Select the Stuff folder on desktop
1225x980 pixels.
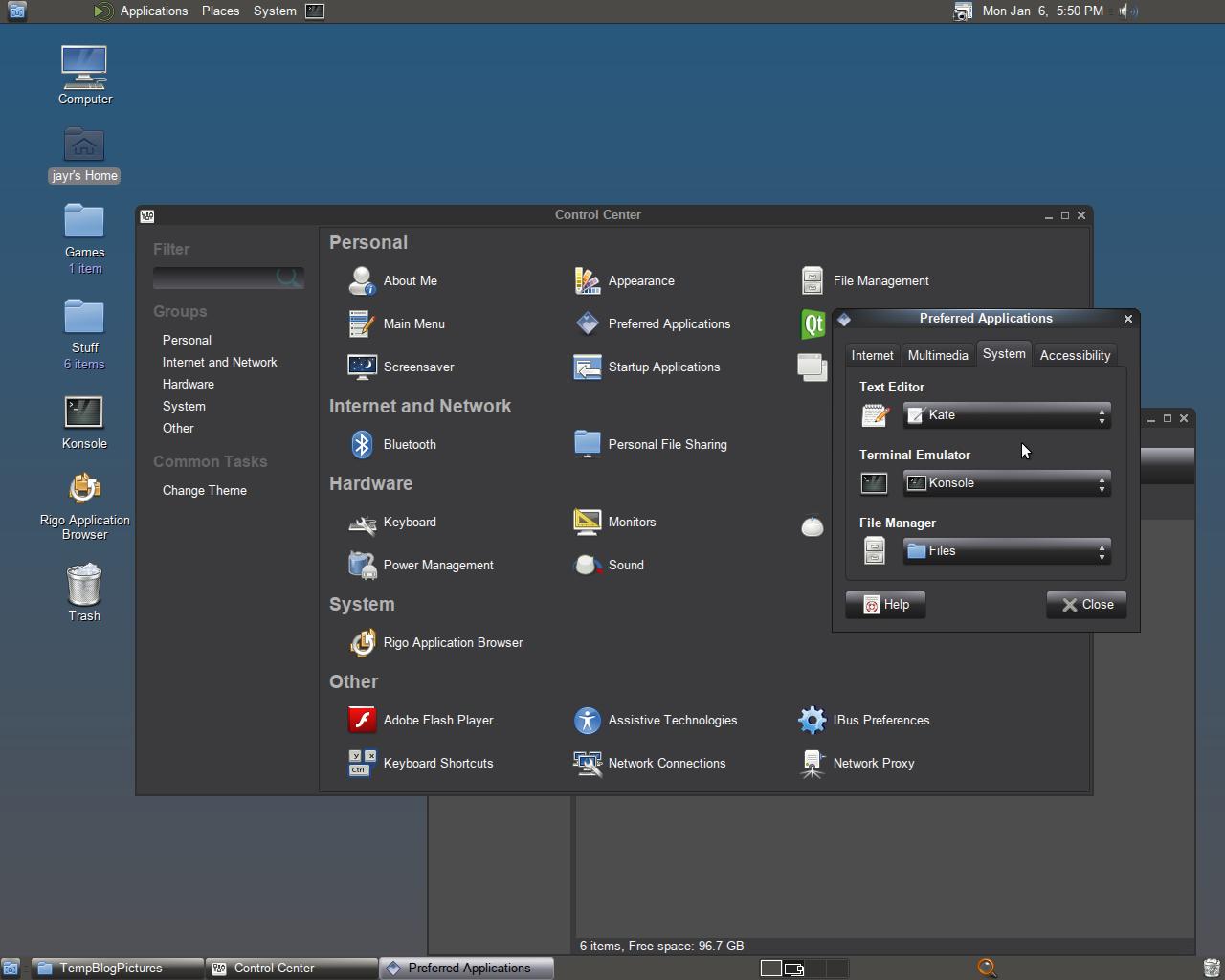84,318
